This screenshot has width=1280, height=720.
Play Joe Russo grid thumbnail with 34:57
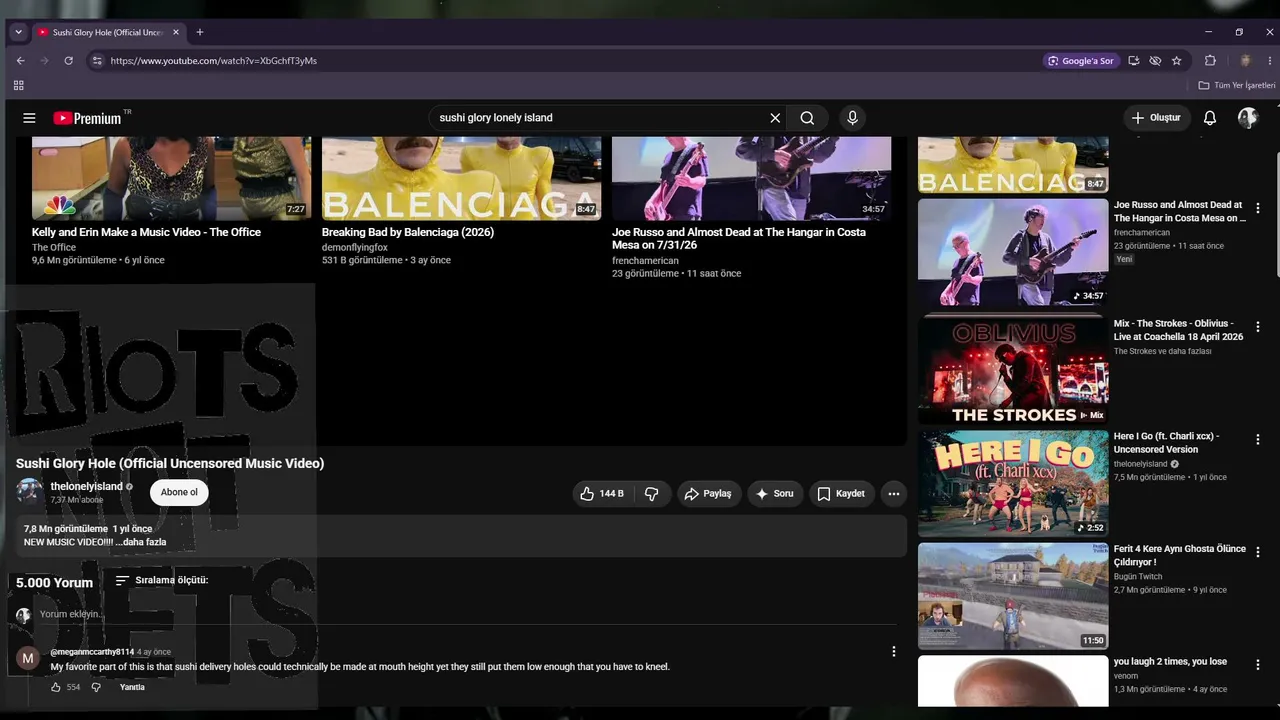coord(751,178)
